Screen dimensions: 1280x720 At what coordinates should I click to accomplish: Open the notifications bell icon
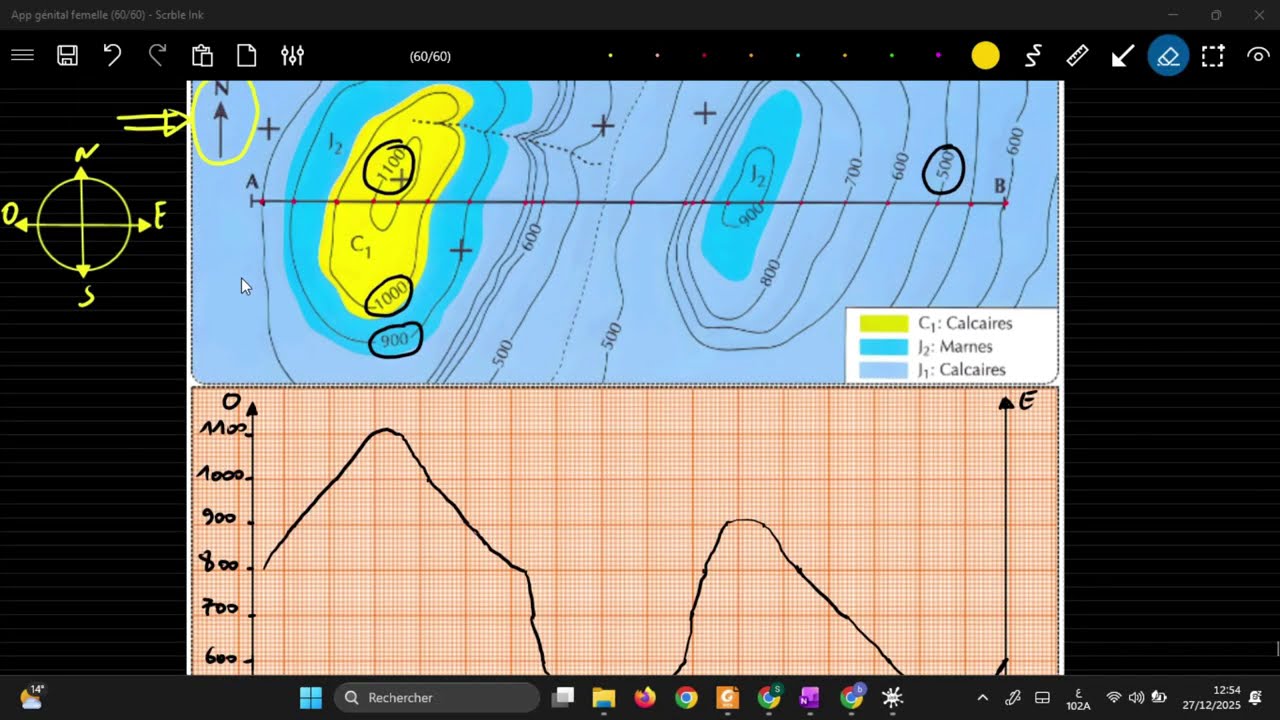click(x=1255, y=697)
